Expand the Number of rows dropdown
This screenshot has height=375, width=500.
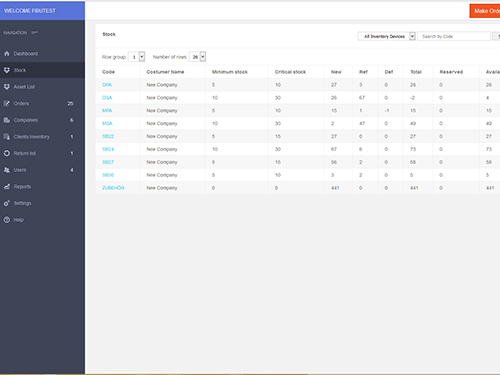pyautogui.click(x=197, y=57)
